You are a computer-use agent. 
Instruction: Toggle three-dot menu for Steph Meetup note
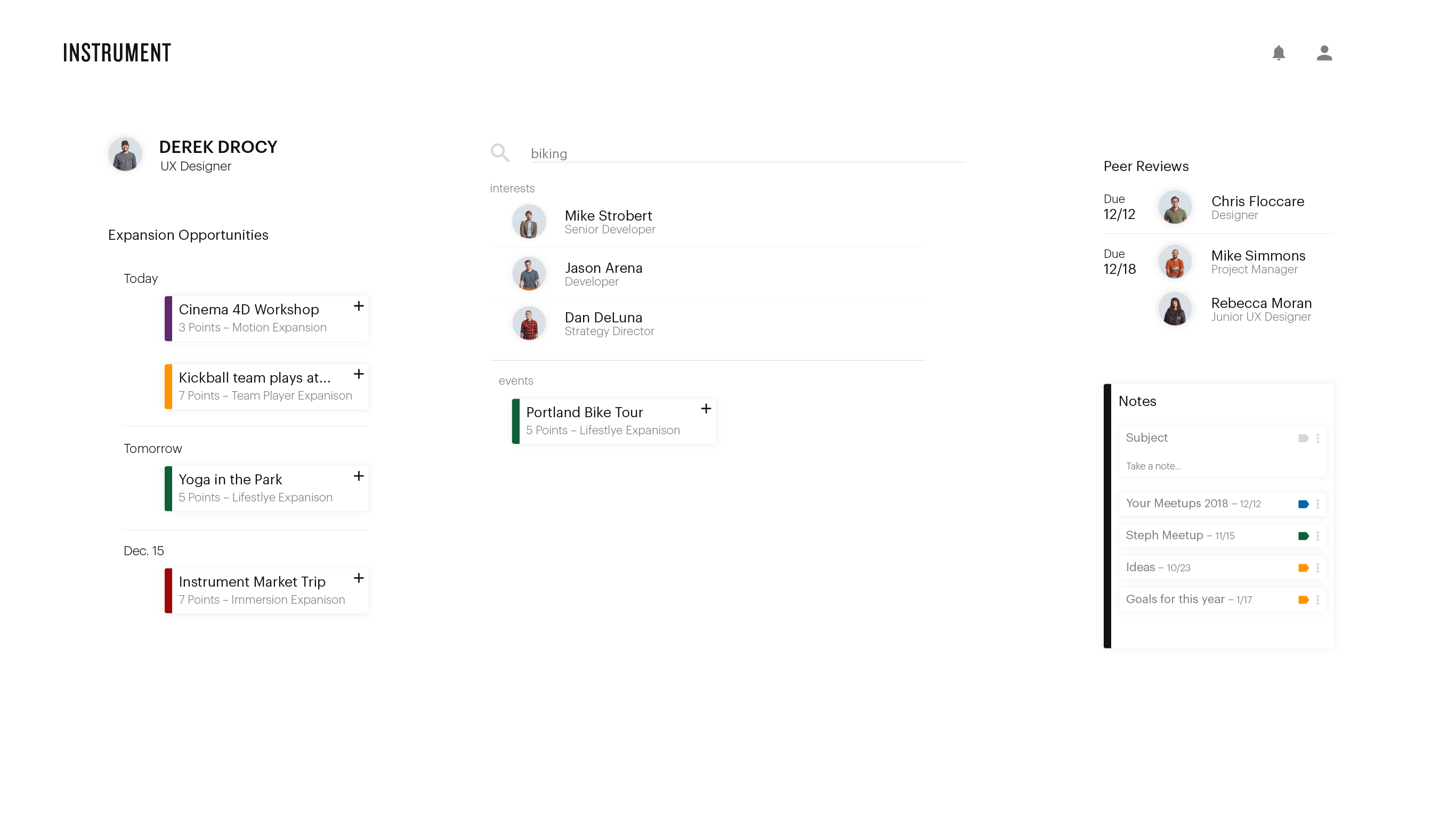click(x=1320, y=535)
